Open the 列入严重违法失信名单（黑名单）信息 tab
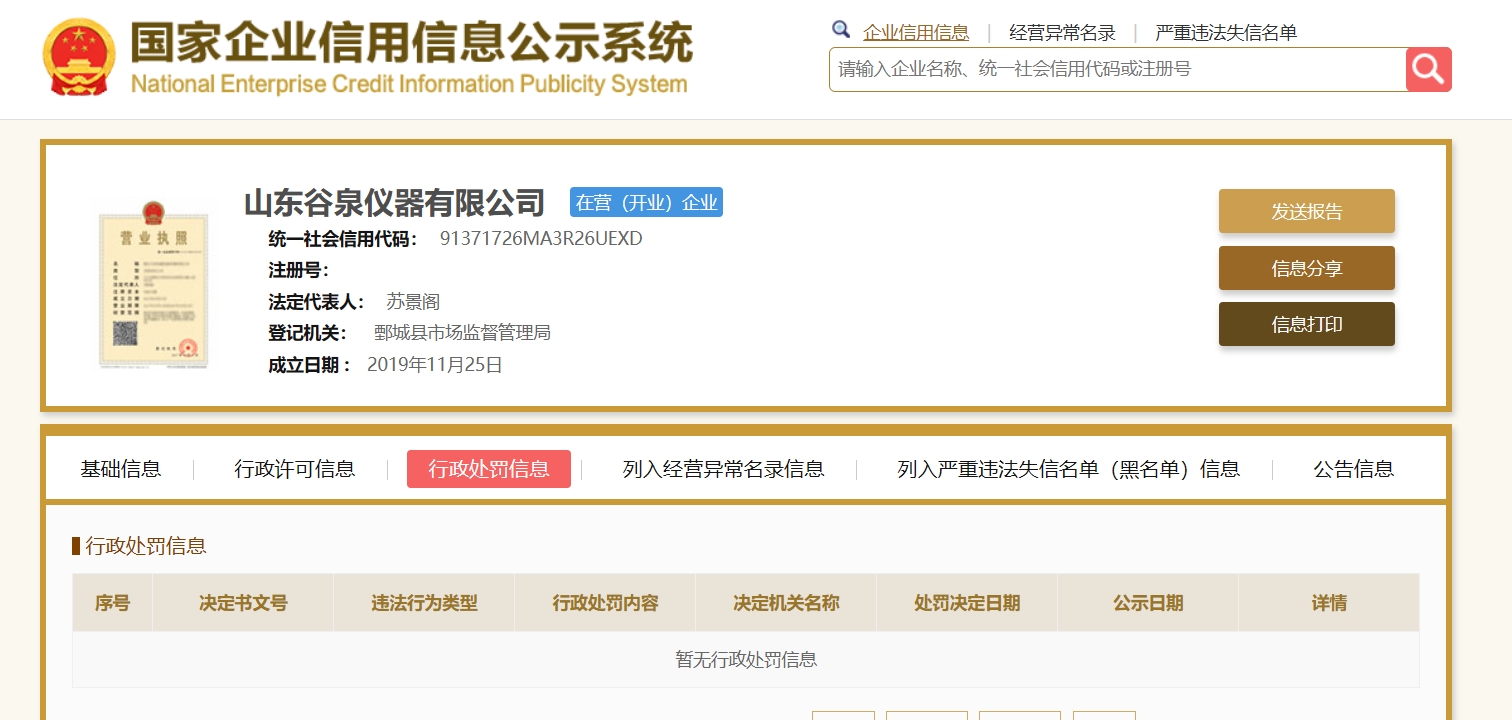The width and height of the screenshot is (1512, 720). [x=1069, y=469]
